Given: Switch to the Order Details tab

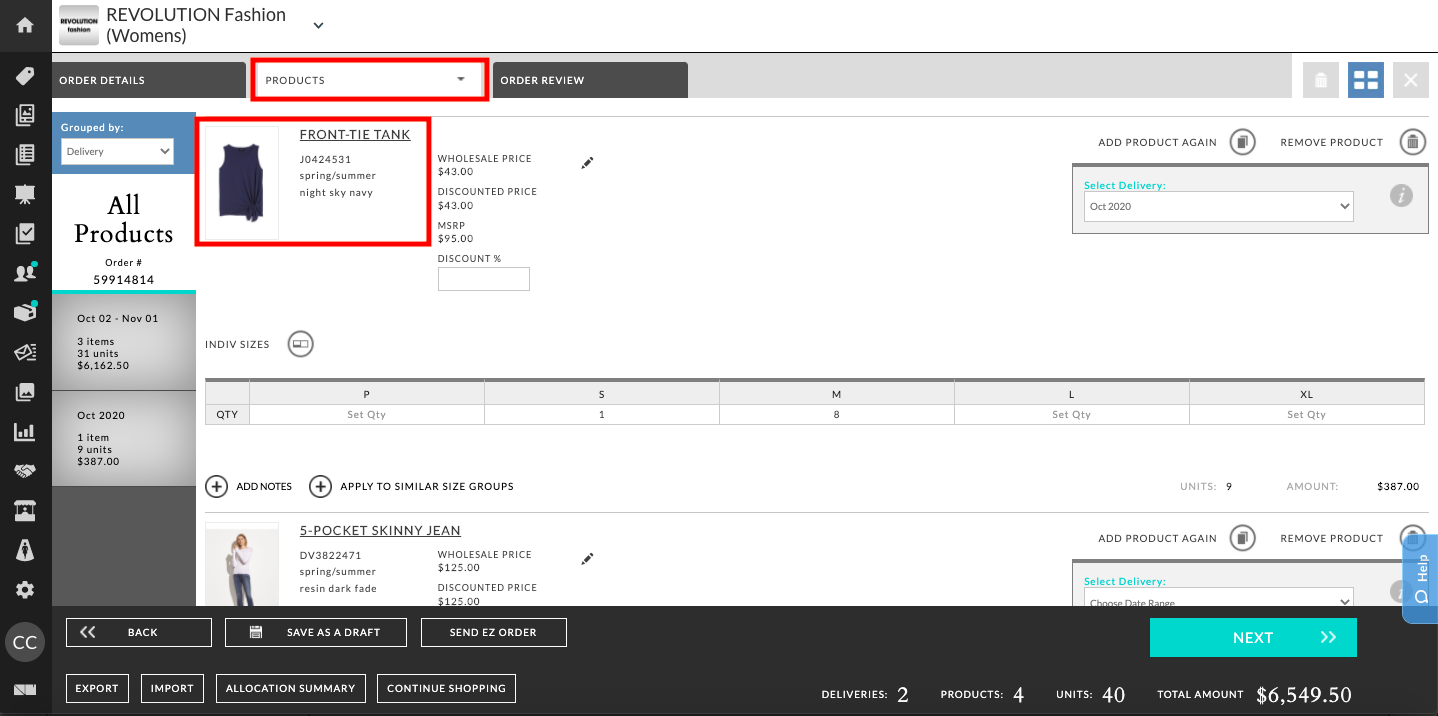Looking at the screenshot, I should 149,80.
